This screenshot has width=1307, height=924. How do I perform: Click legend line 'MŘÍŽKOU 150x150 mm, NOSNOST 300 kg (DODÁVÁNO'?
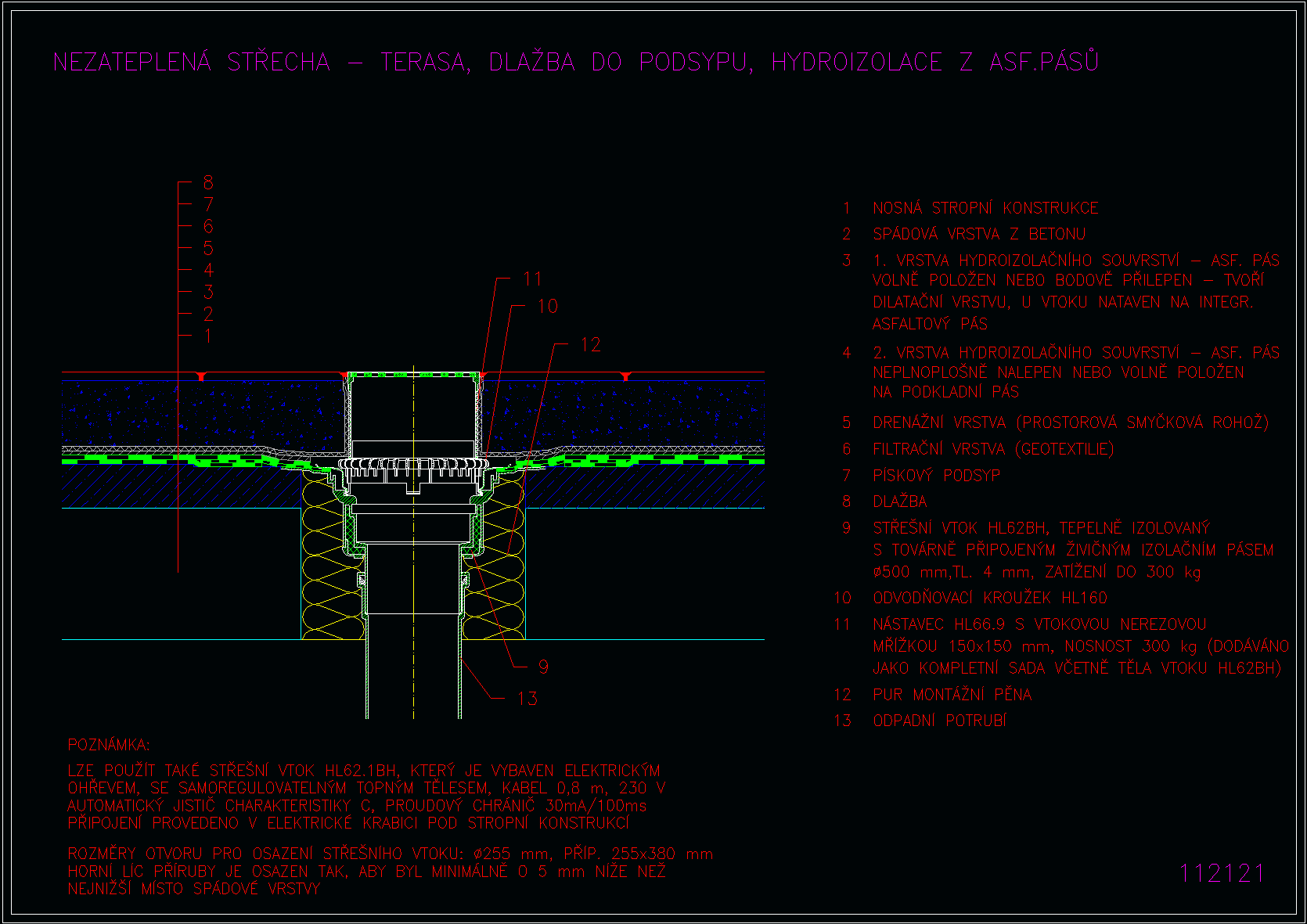click(x=1081, y=646)
